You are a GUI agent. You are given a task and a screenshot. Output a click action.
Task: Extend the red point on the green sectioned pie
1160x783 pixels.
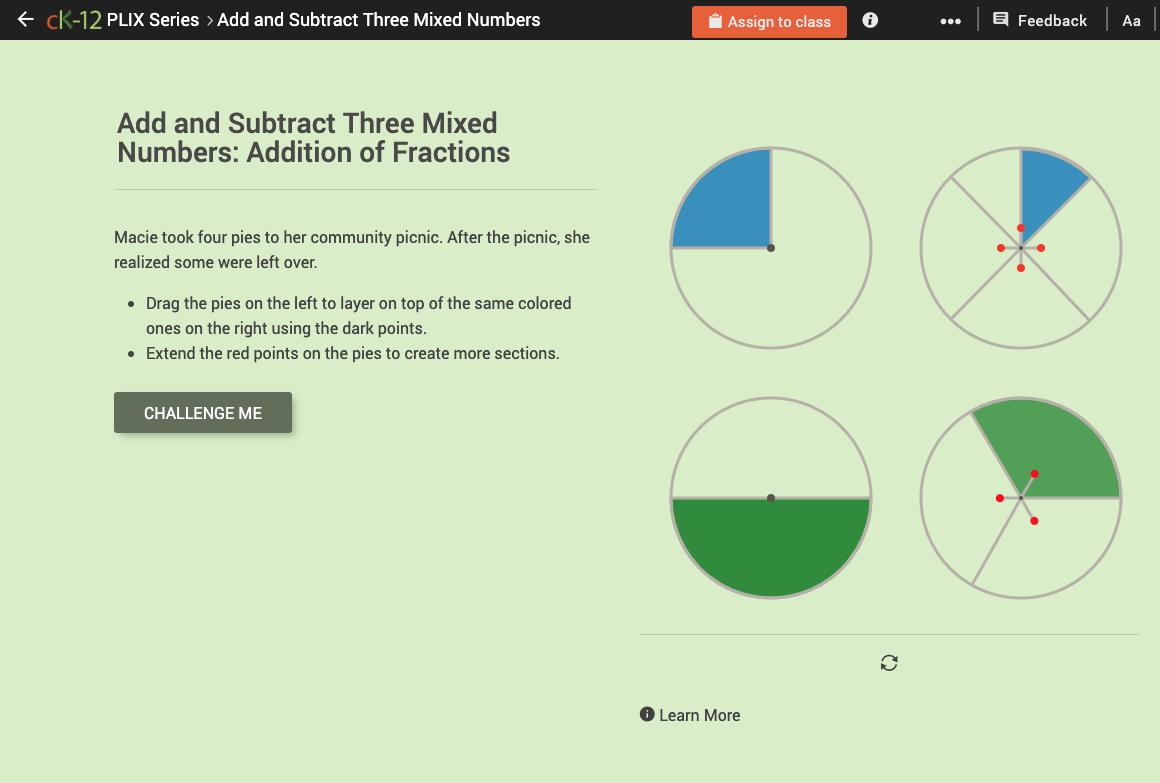tap(1035, 474)
